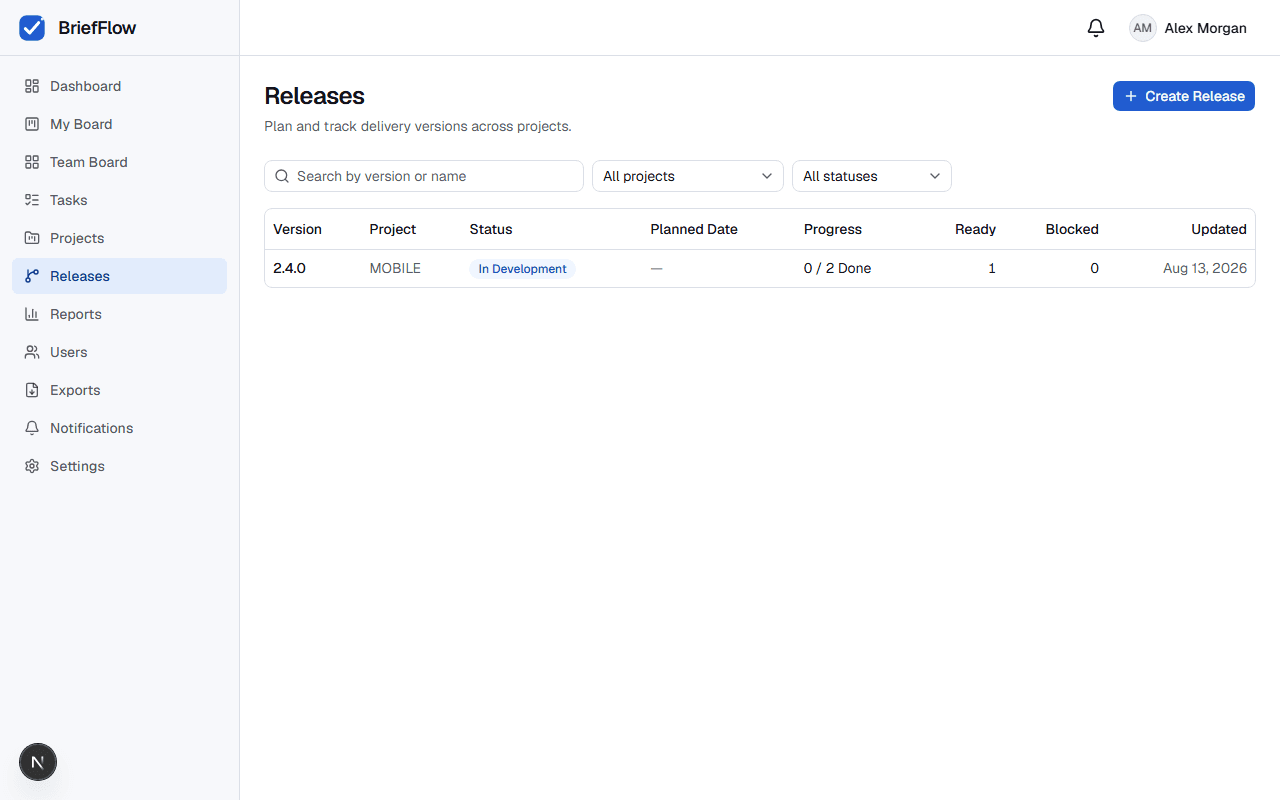
Task: Click the Team Board sidebar icon
Action: (x=32, y=162)
